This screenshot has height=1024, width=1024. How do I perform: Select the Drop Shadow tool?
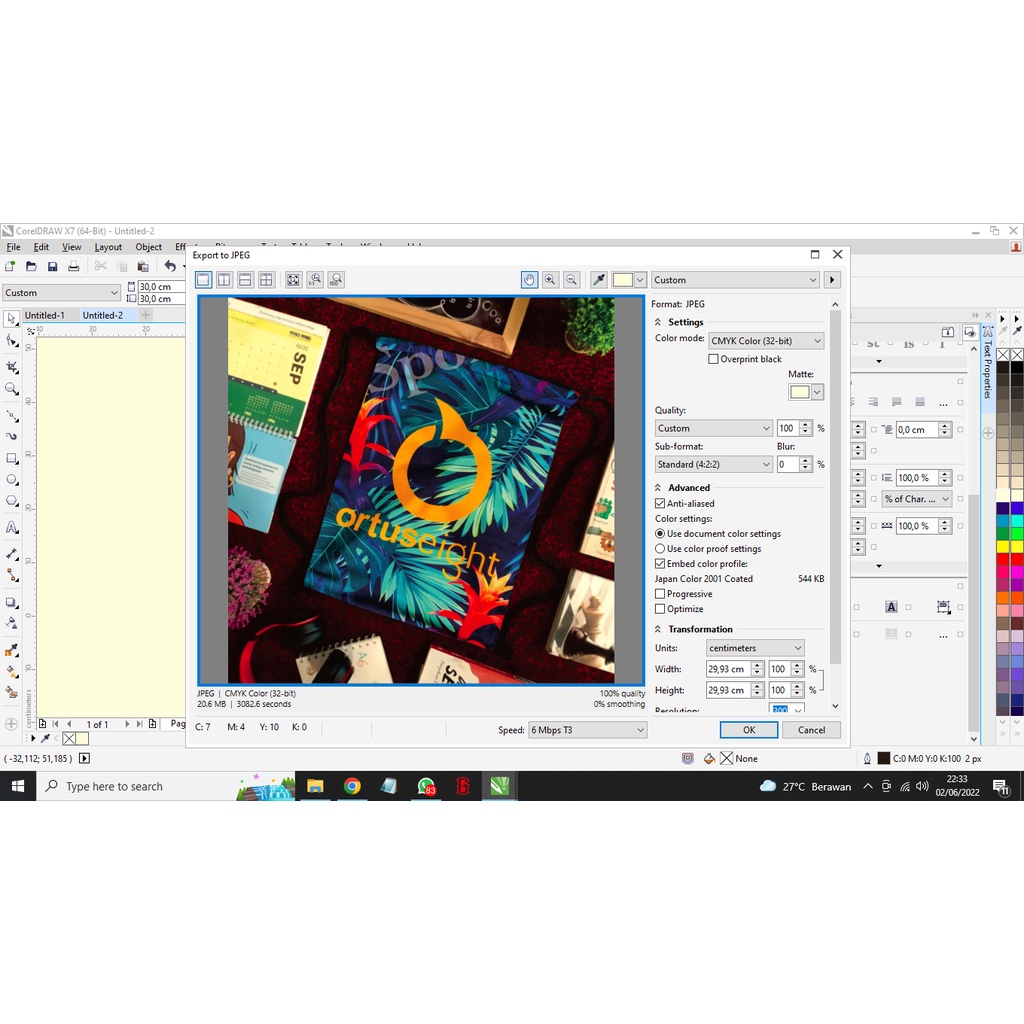pos(11,602)
